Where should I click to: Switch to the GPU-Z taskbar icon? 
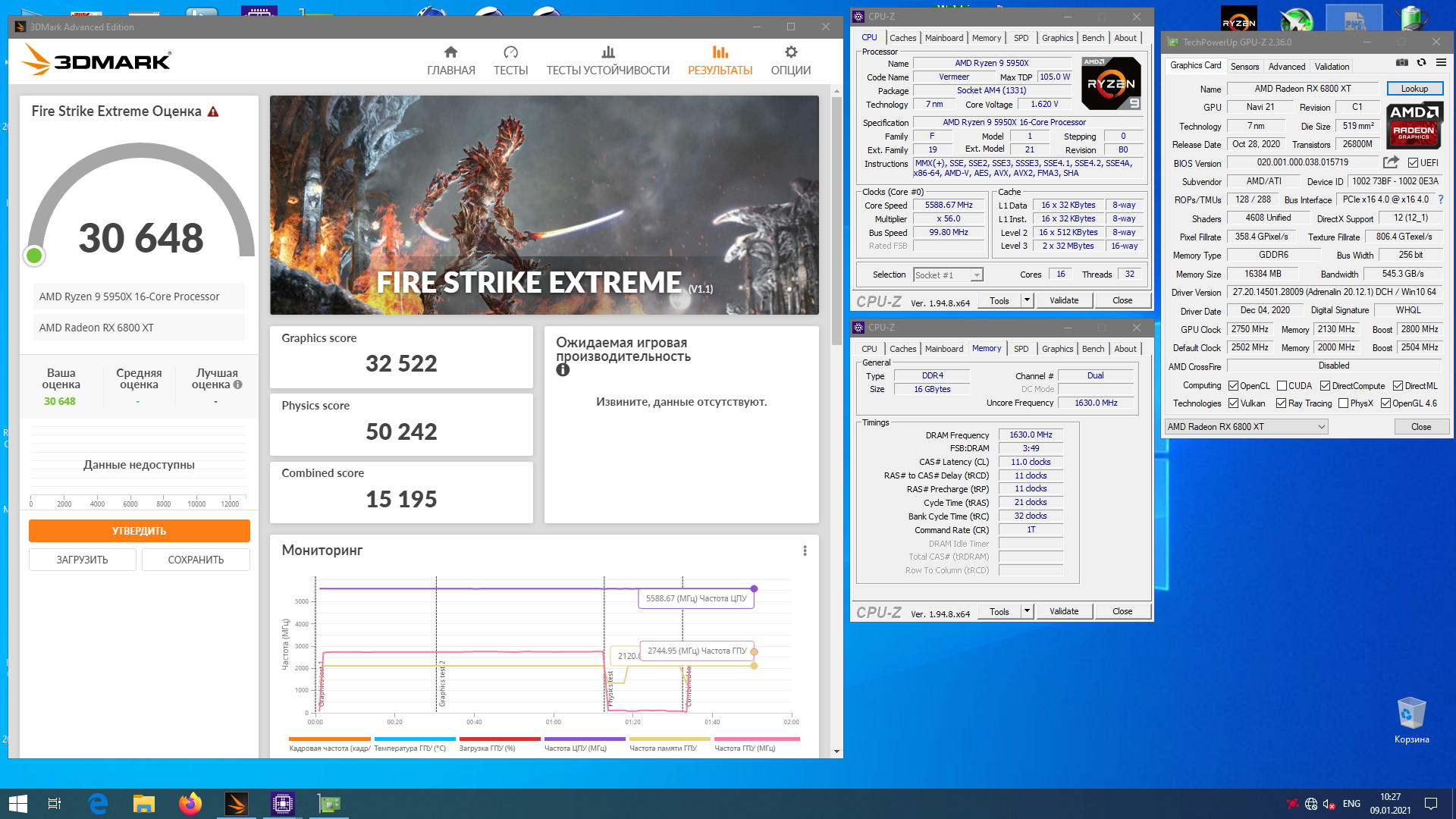[x=328, y=804]
